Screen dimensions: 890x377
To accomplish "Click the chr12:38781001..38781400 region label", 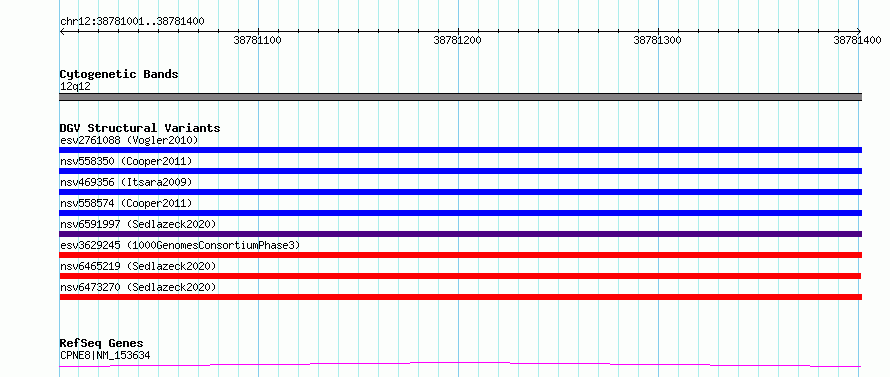I will point(132,21).
